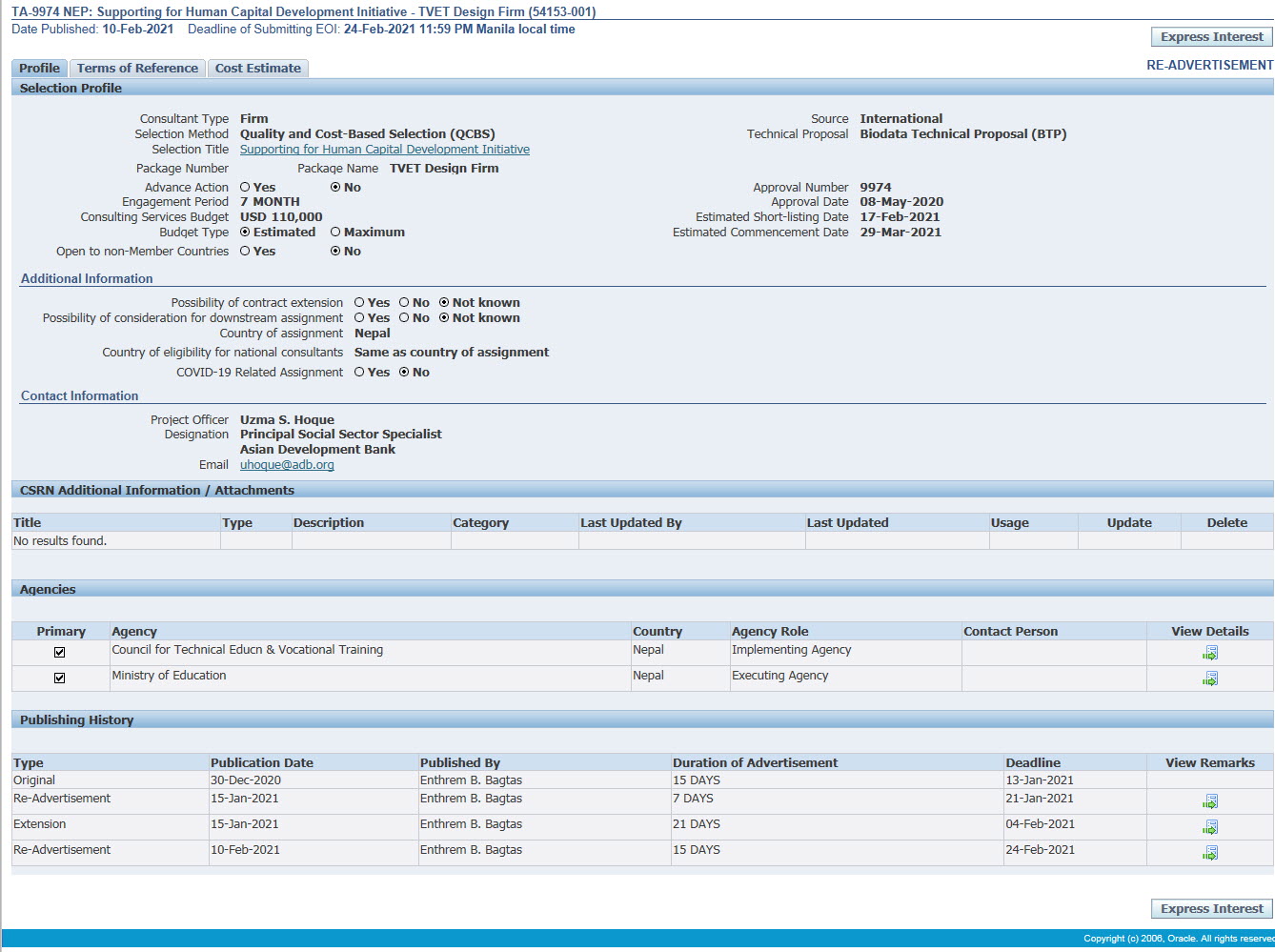Choose Maximum budget type
1275x952 pixels.
click(335, 232)
